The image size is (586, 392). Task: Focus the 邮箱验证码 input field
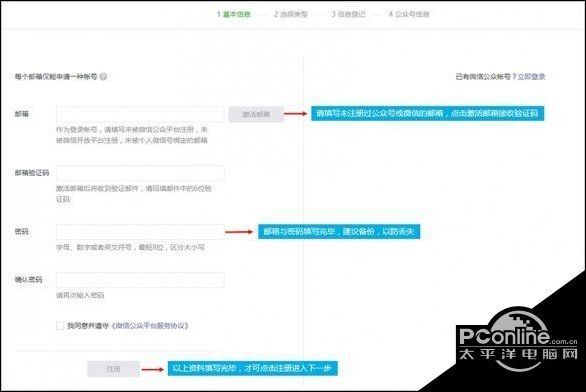(140, 173)
